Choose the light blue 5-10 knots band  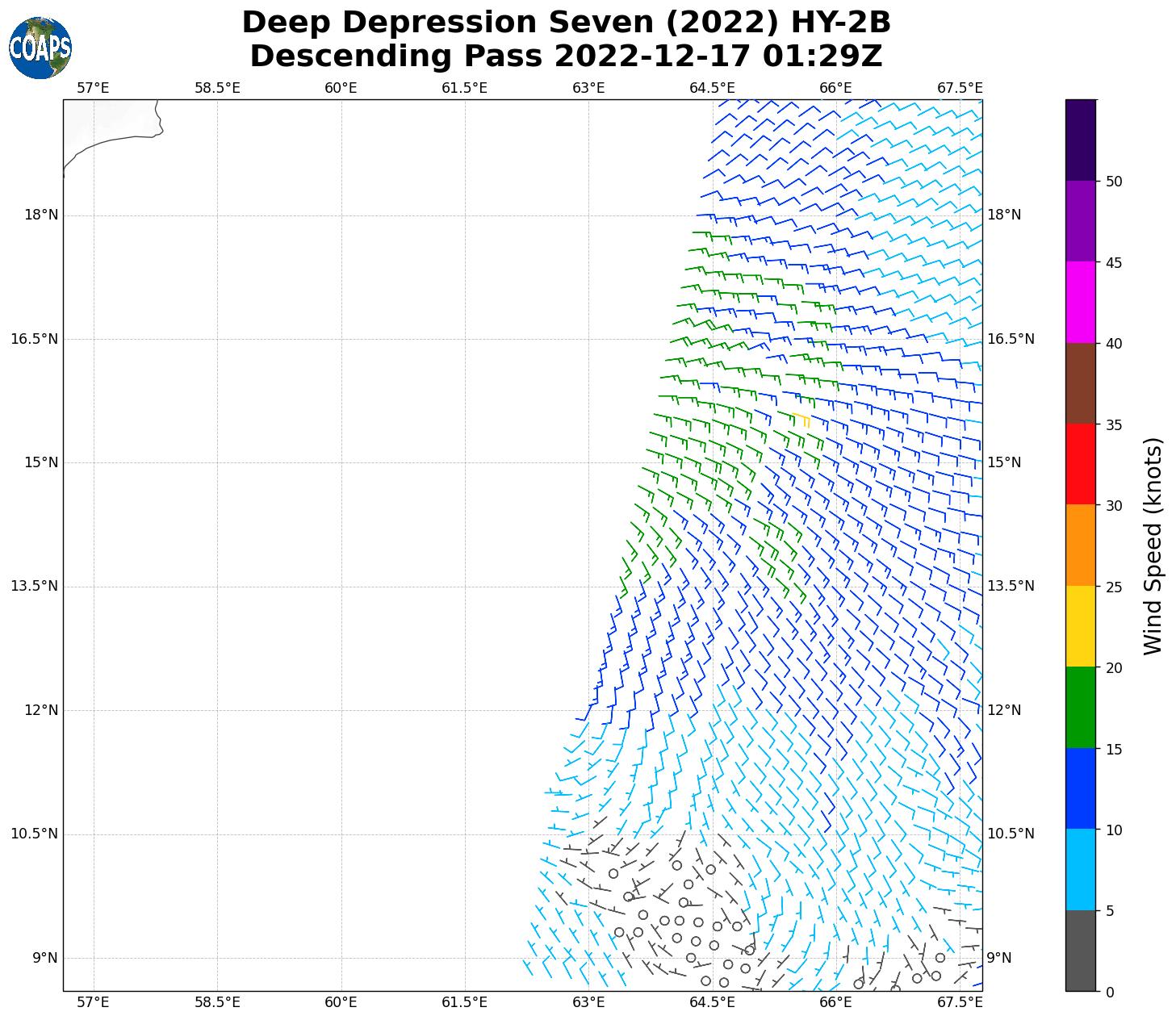1080,869
